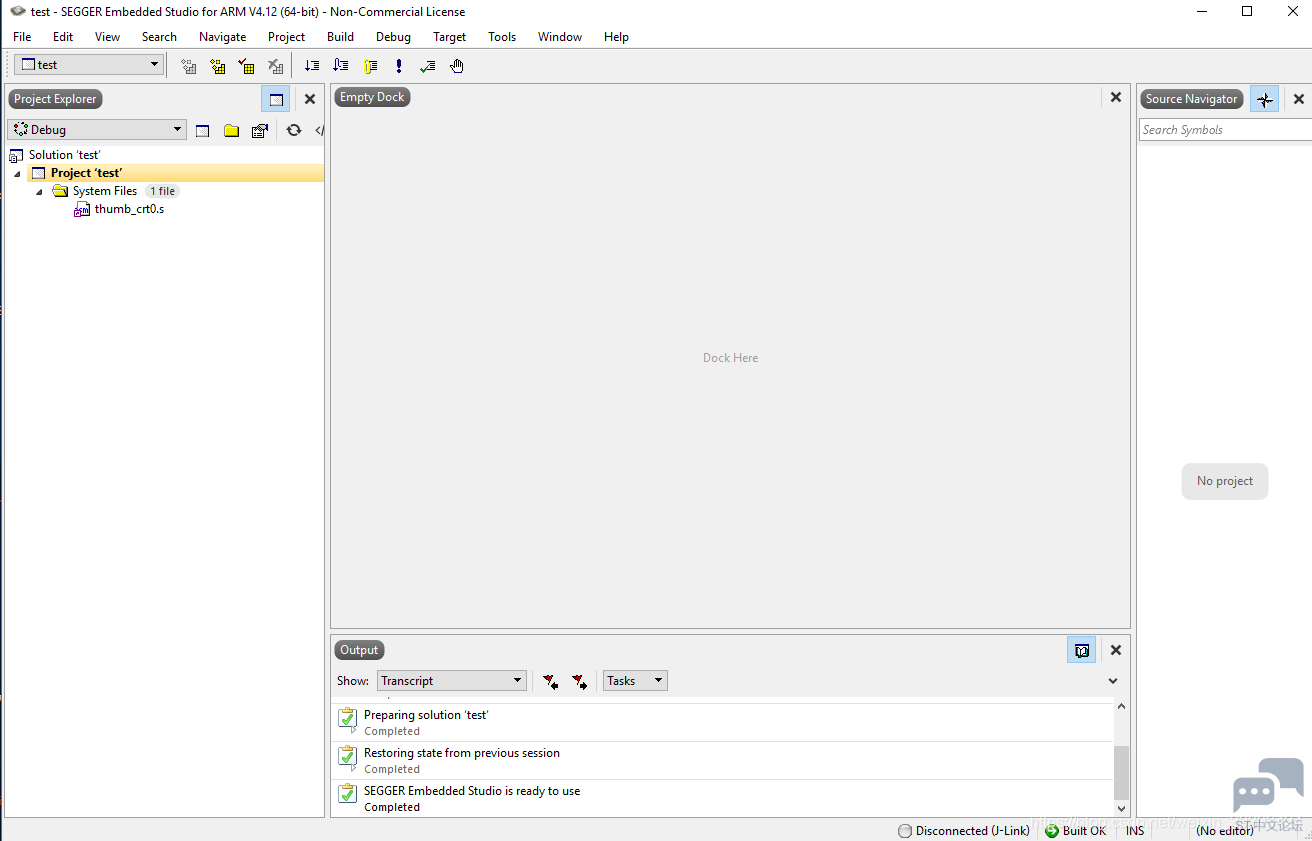1312x841 pixels.
Task: Click the Disconnected (J-Link) status text
Action: (972, 831)
